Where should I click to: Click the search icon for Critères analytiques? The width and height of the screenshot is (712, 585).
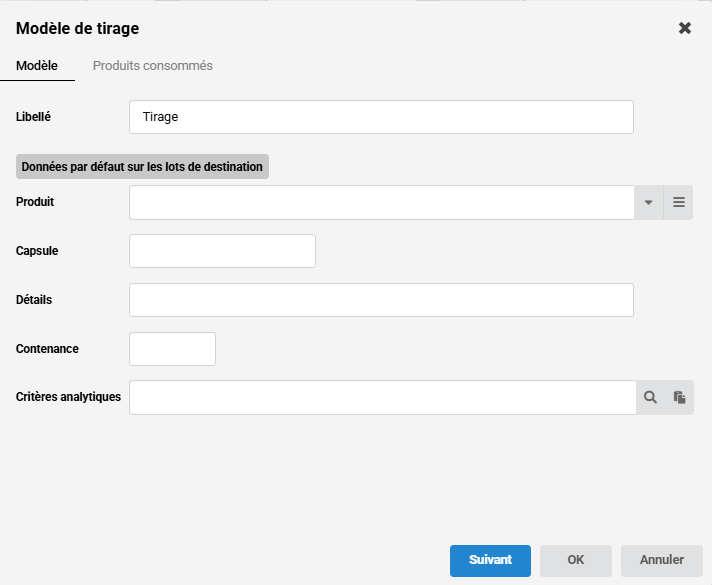click(x=650, y=397)
